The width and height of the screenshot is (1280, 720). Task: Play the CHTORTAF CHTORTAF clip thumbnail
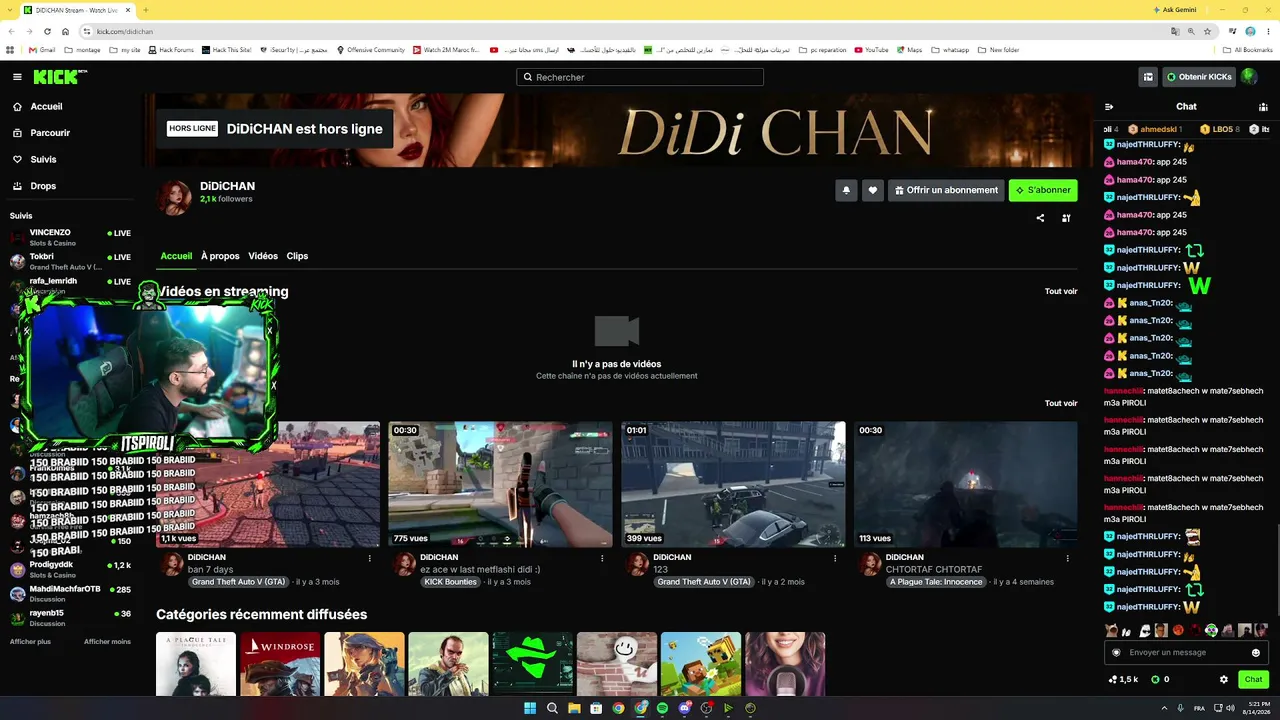click(966, 484)
